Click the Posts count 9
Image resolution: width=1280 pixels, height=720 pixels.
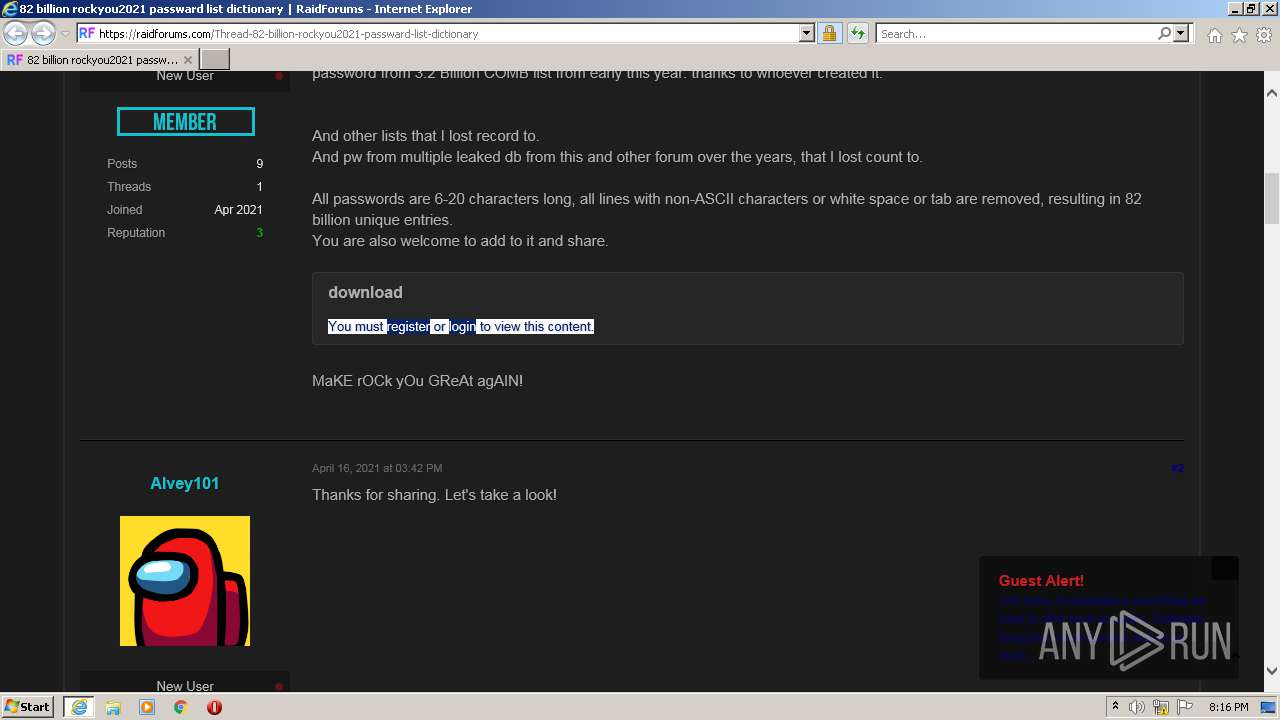coord(260,164)
